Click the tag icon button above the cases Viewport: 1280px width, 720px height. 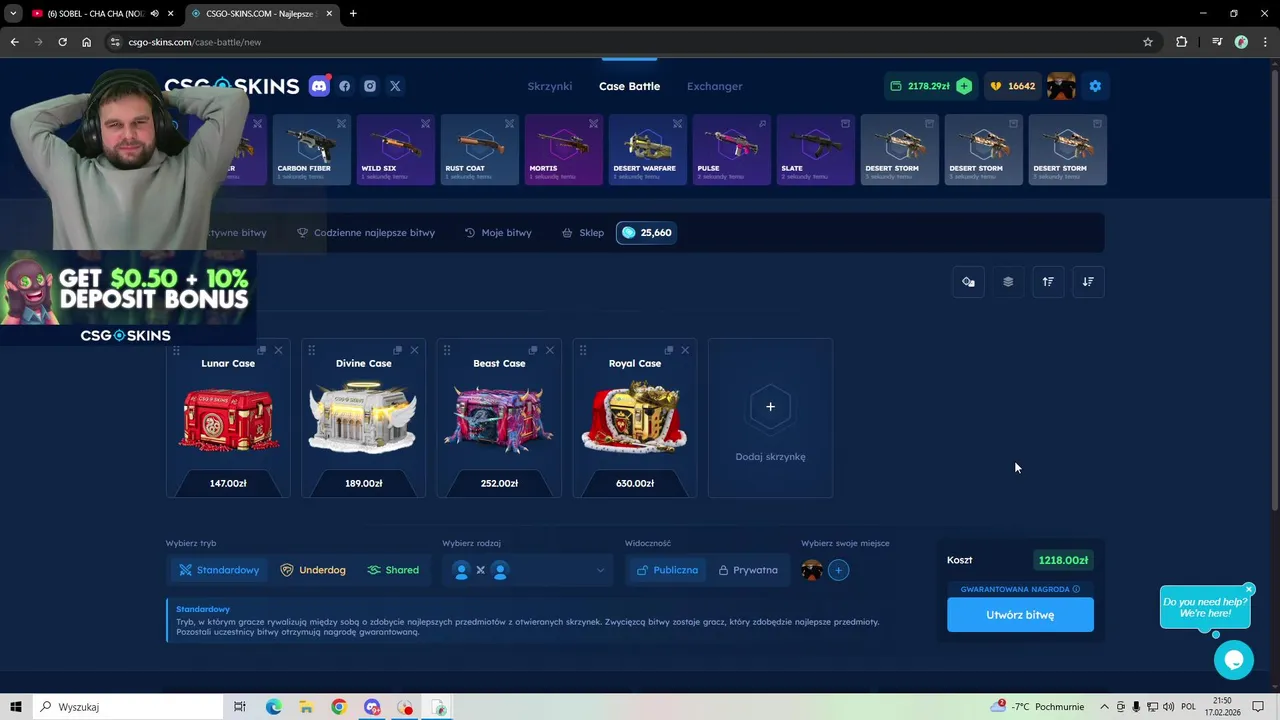[968, 282]
